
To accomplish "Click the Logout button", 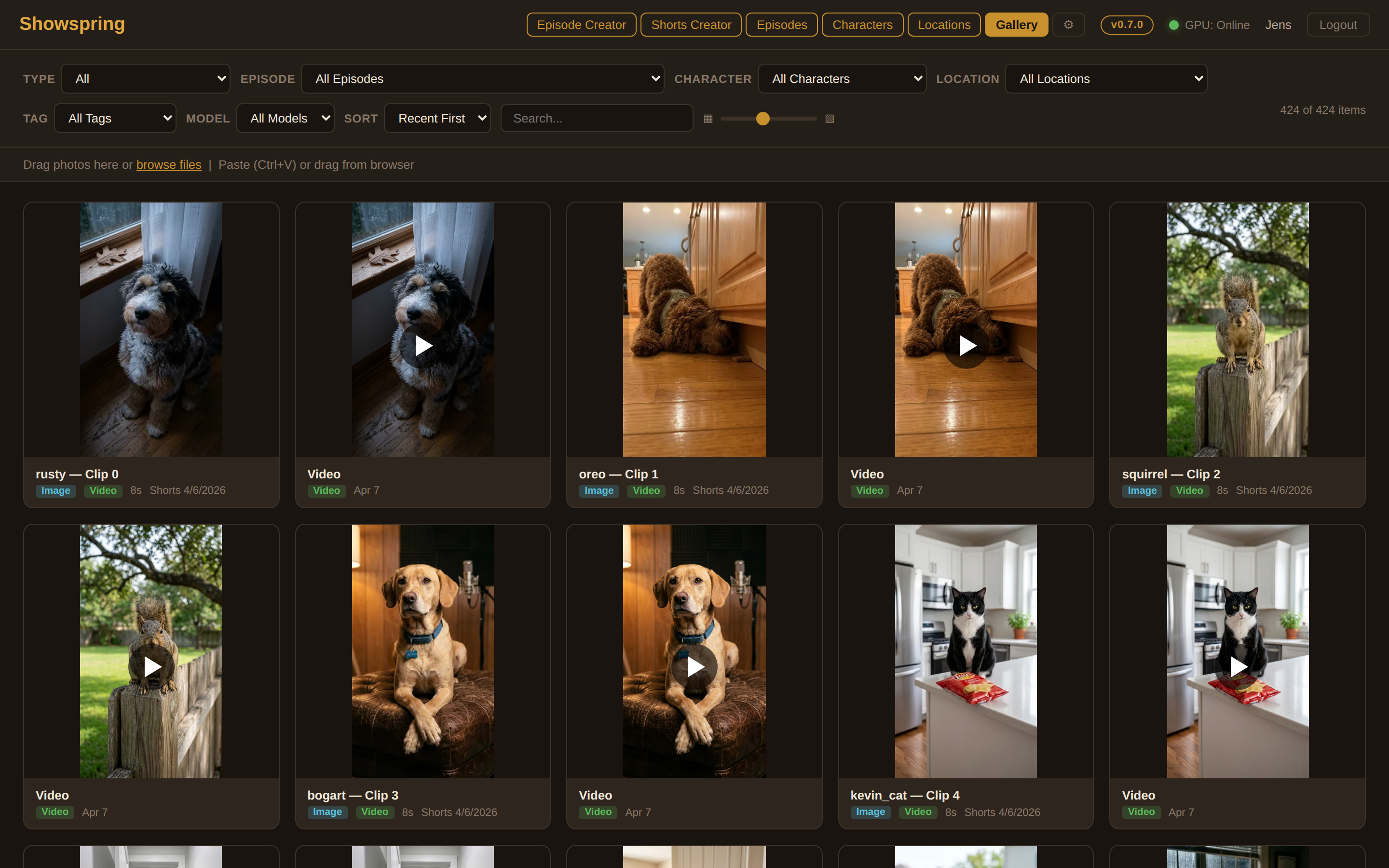I will [x=1338, y=25].
